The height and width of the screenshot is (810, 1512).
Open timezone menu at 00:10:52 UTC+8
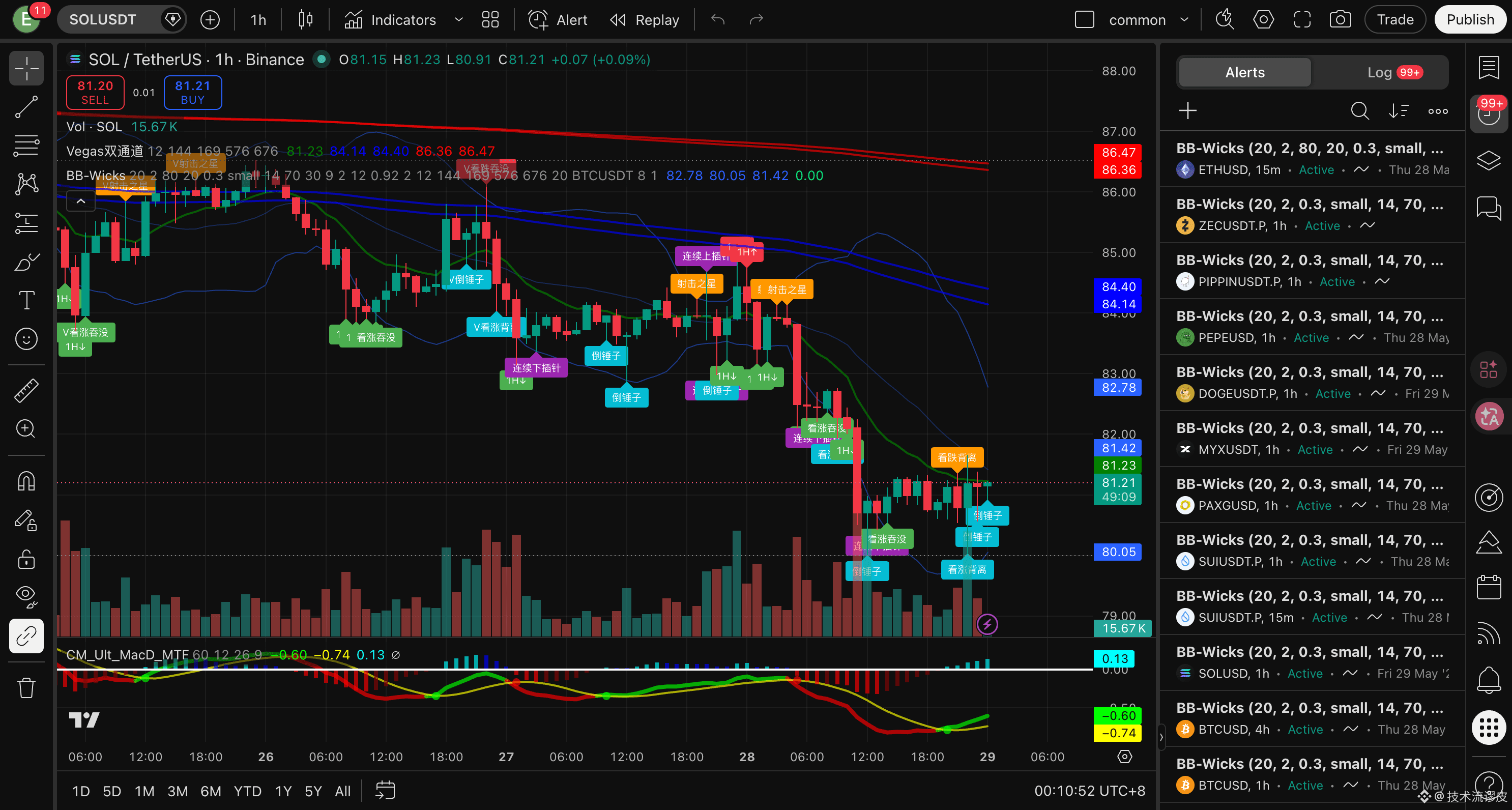pos(1089,791)
